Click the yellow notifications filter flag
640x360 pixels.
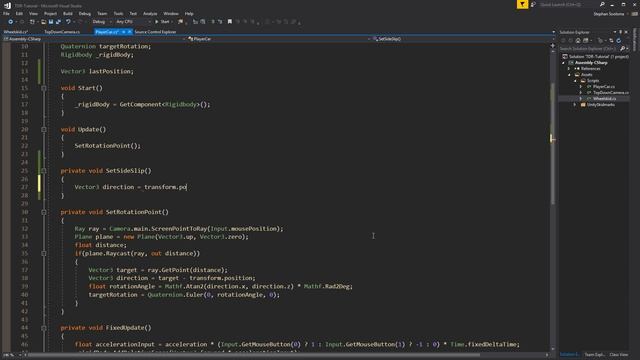(522, 4)
